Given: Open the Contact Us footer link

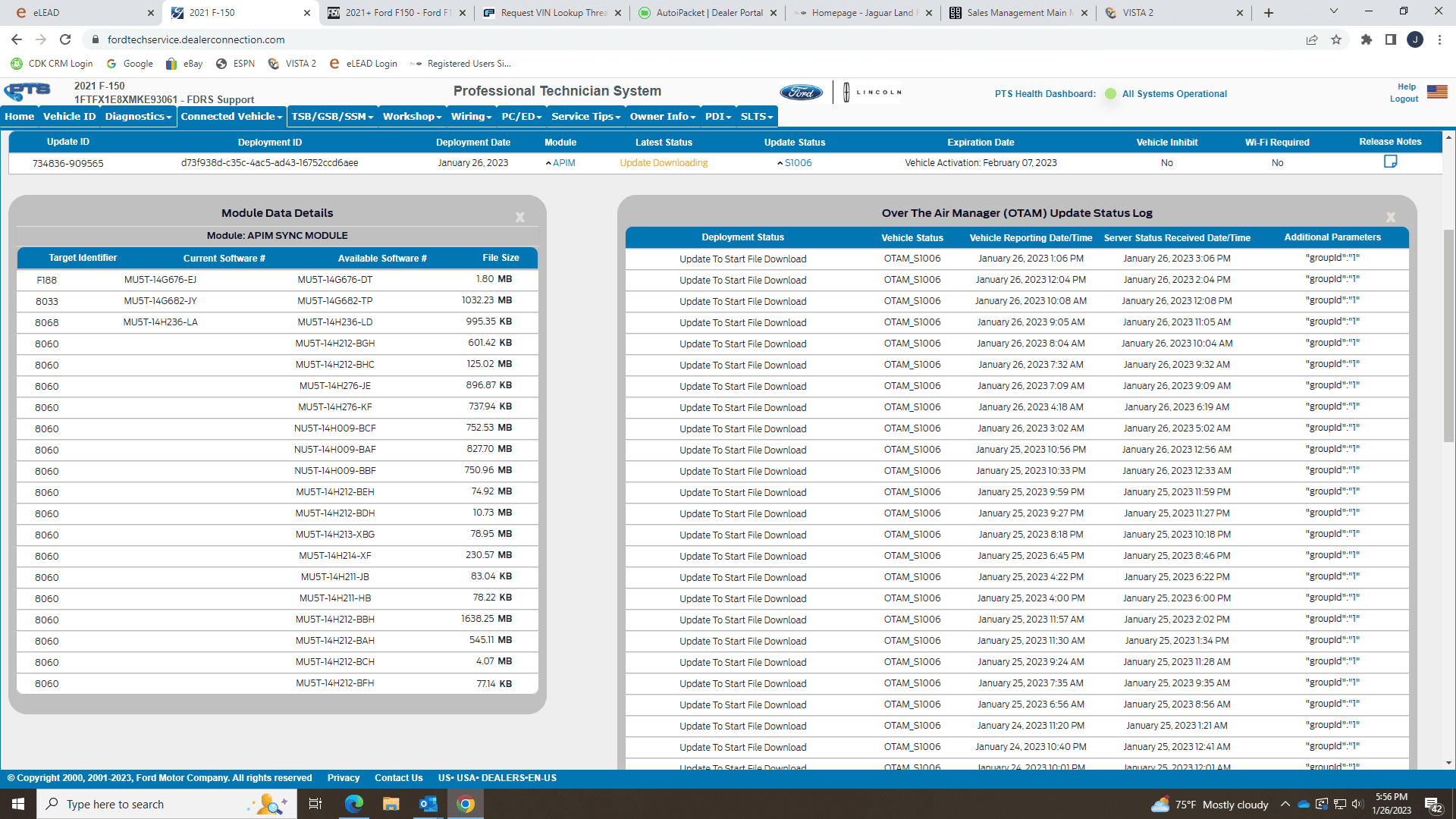Looking at the screenshot, I should click(x=398, y=778).
